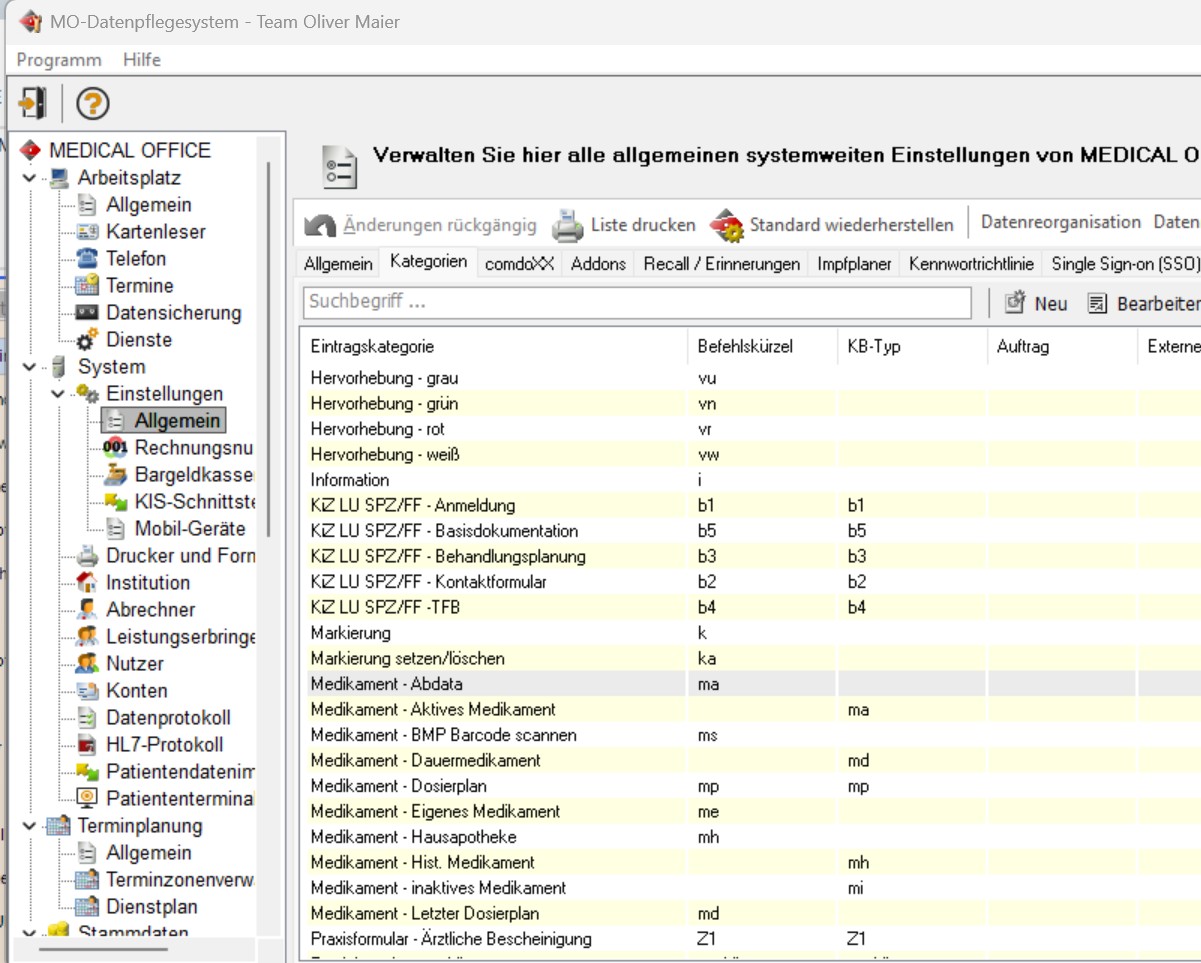Open the HL7-Protokoll entry in the tree

165,745
